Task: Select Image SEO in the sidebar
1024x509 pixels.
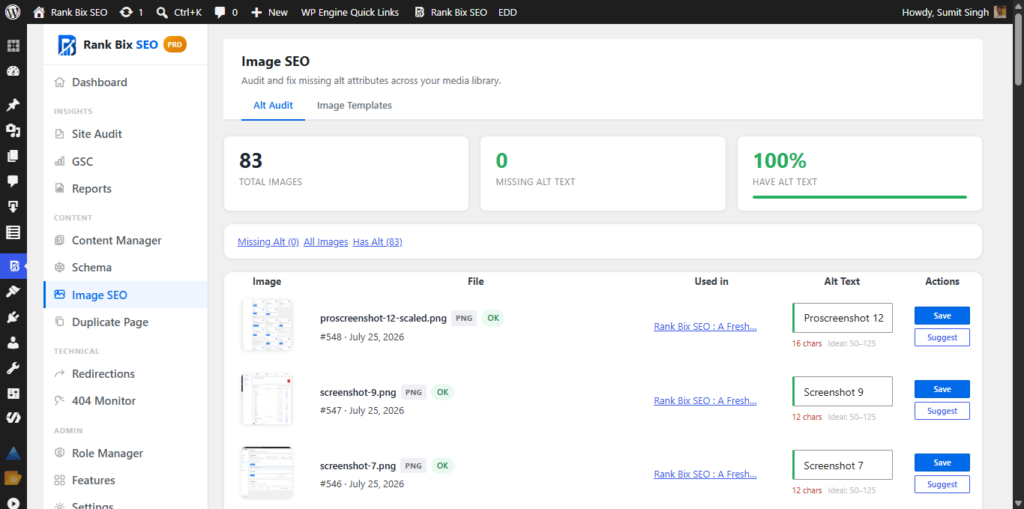Action: (125, 295)
